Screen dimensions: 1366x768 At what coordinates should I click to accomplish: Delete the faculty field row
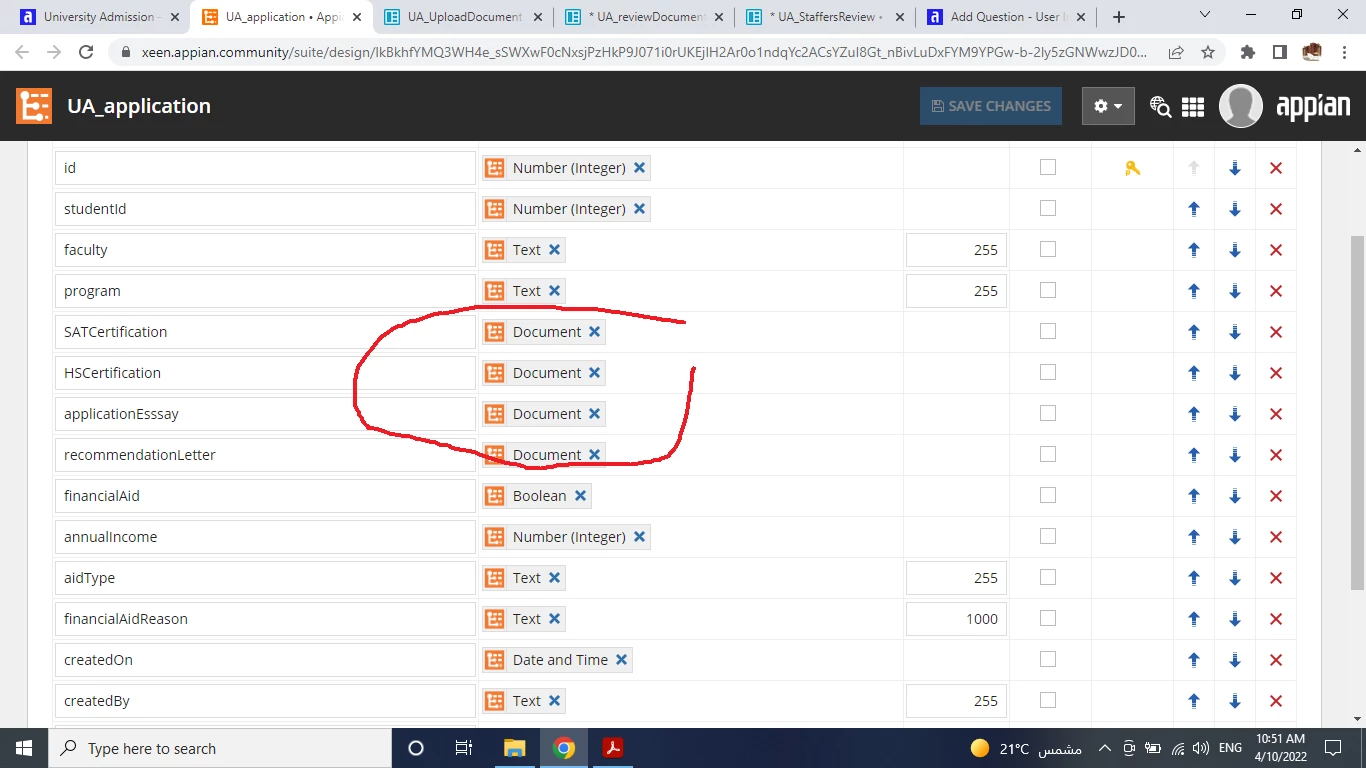(1276, 250)
